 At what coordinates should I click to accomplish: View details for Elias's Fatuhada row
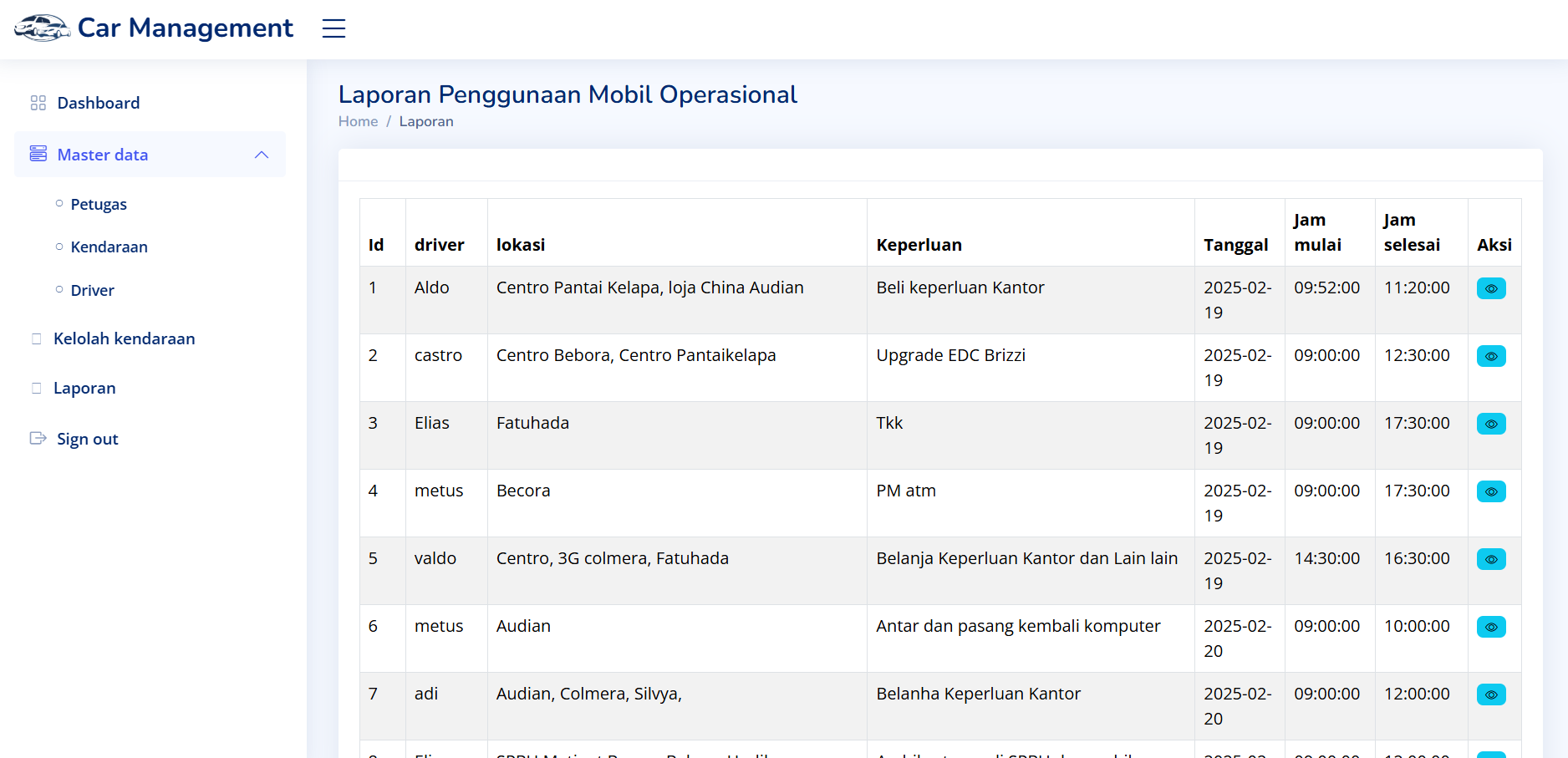pyautogui.click(x=1491, y=424)
